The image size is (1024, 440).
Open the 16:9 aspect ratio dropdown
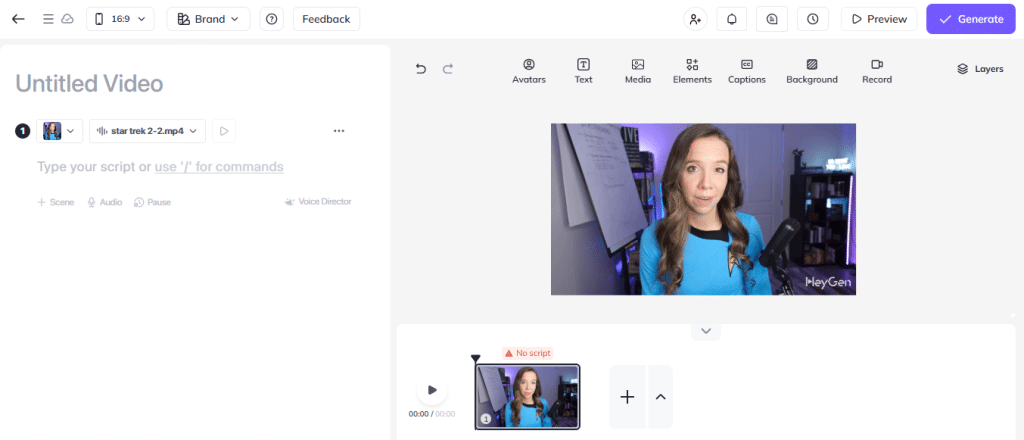[x=120, y=19]
